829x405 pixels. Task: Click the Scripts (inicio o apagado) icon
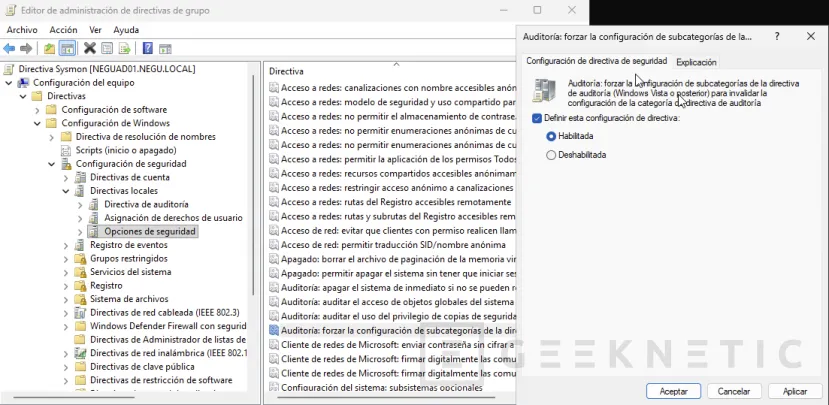[x=66, y=150]
